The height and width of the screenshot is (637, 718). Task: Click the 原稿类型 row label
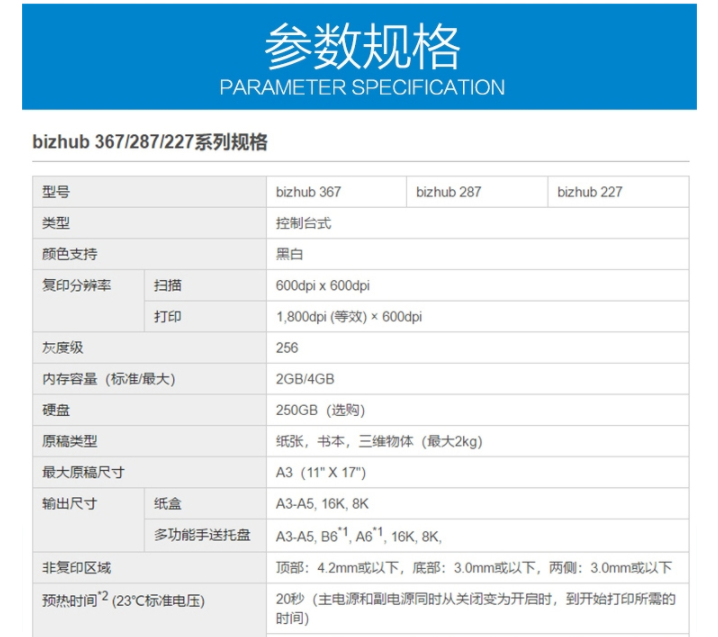coord(70,441)
